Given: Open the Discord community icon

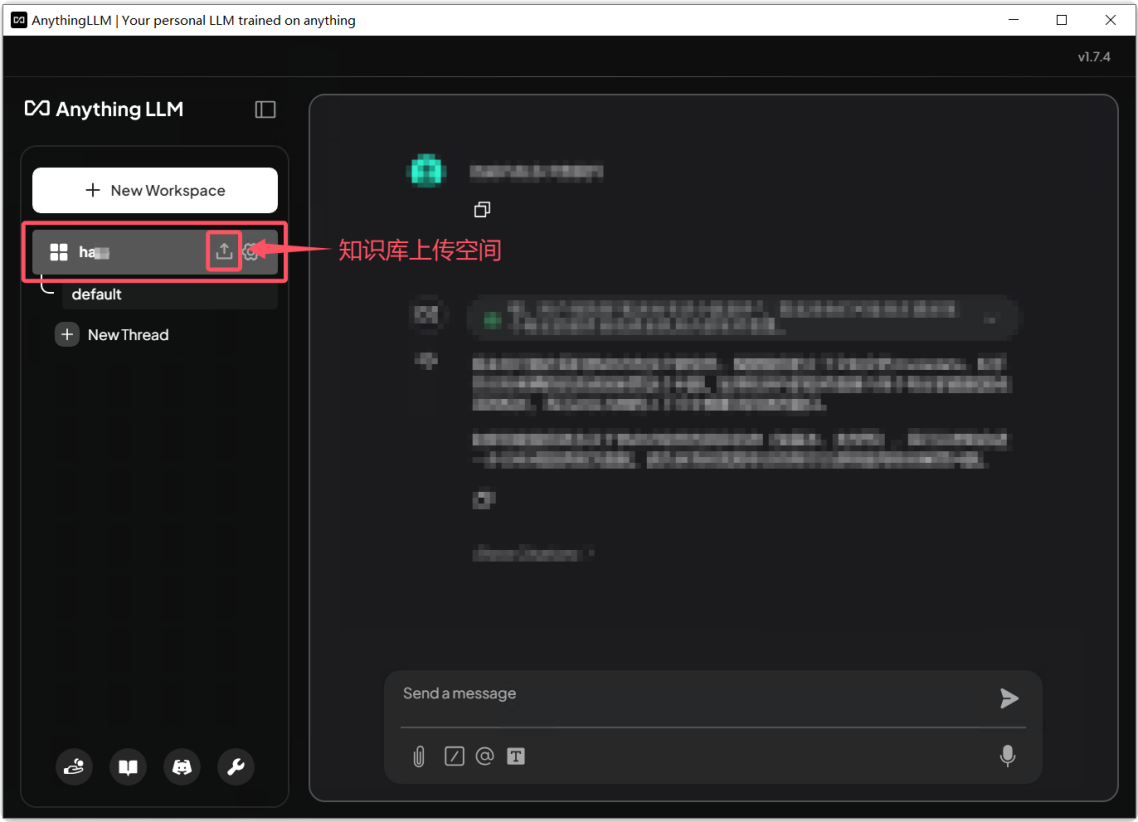Looking at the screenshot, I should [181, 767].
